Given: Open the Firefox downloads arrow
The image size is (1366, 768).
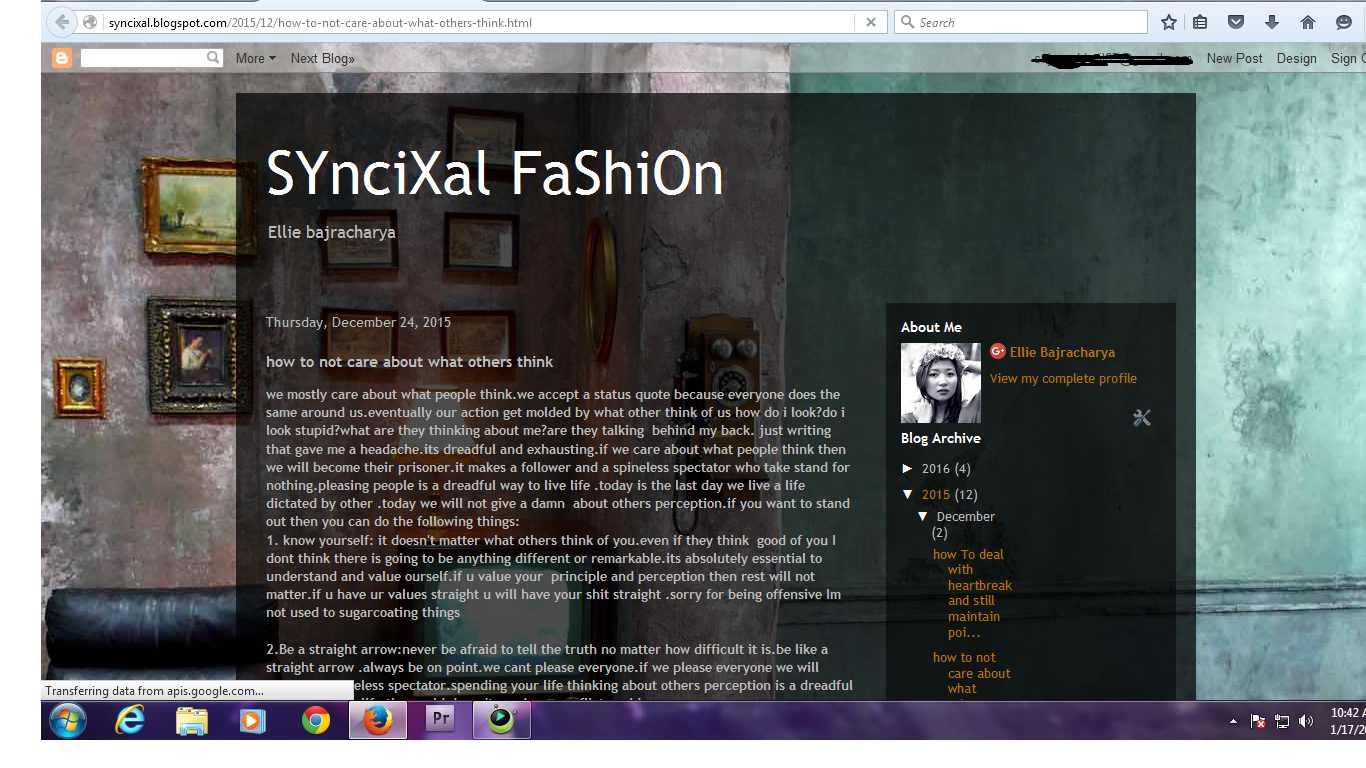Looking at the screenshot, I should [1272, 22].
